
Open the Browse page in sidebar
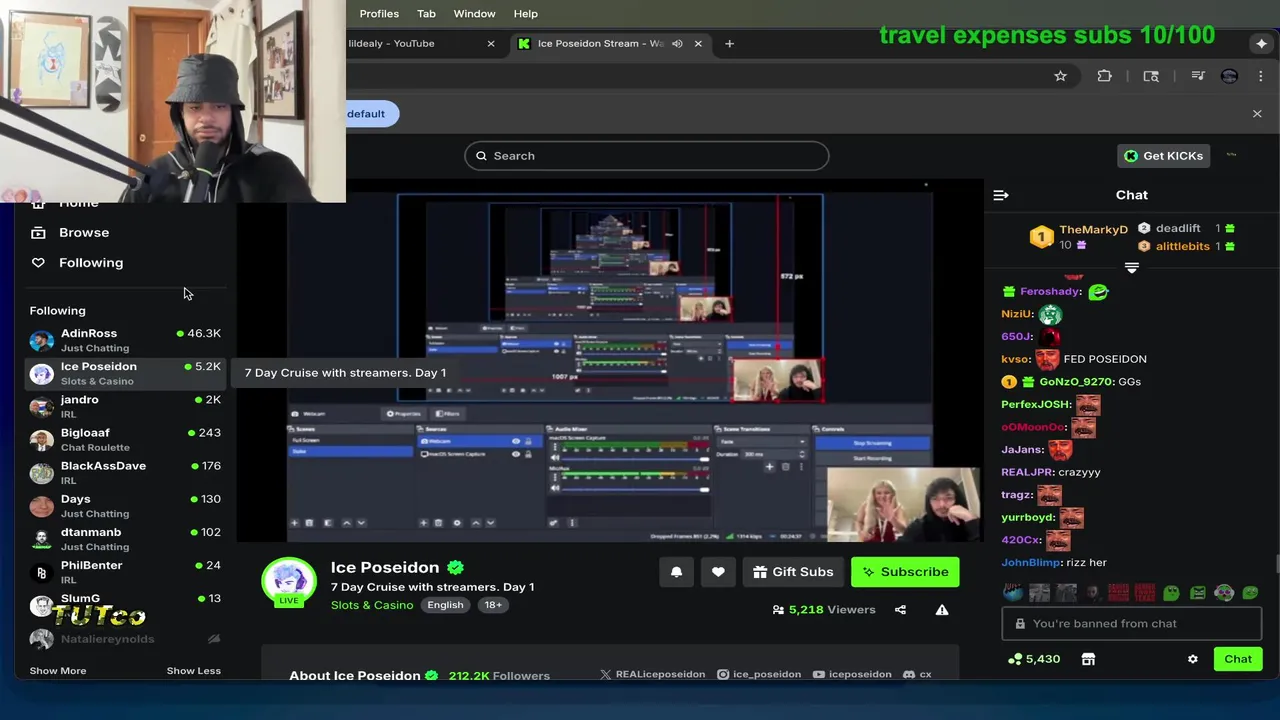coord(84,232)
